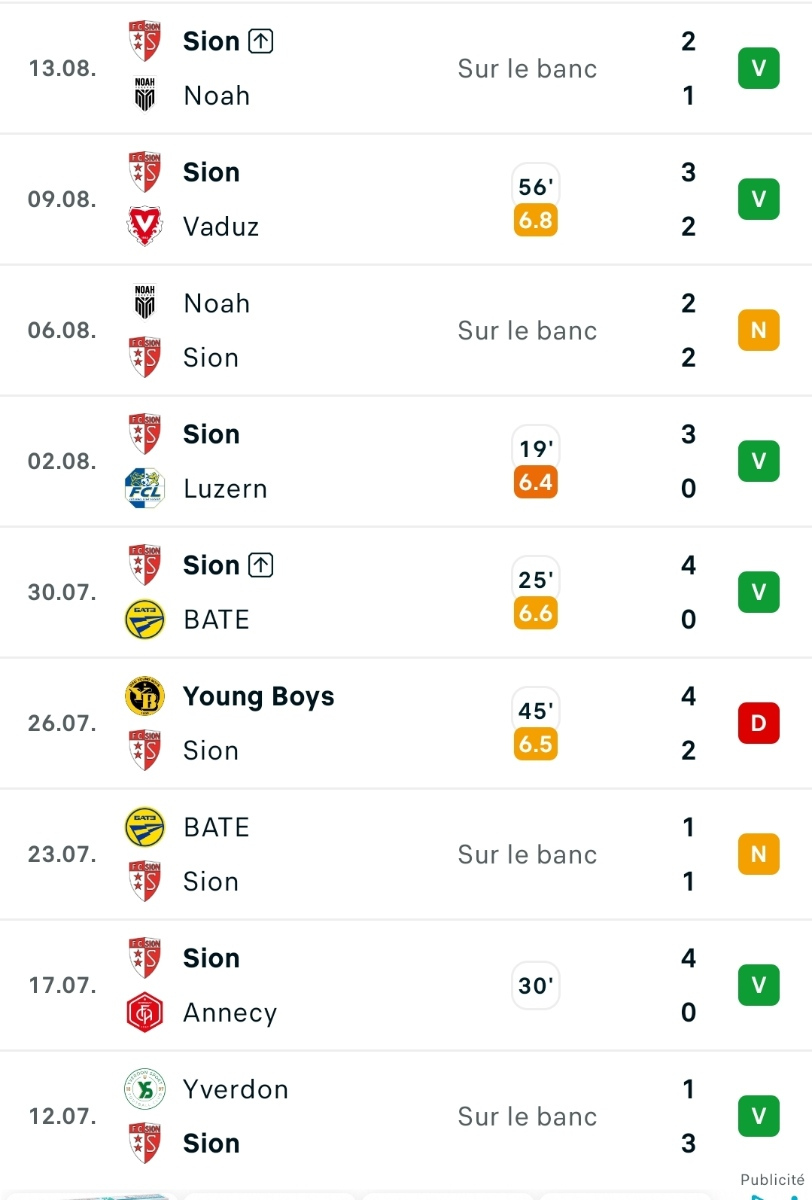The image size is (812, 1200).
Task: Tap the qualification arrow icon in 13.08 match
Action: point(260,41)
